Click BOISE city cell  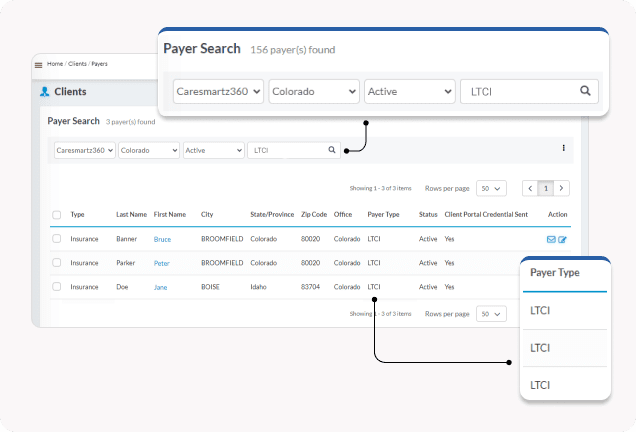pyautogui.click(x=210, y=287)
